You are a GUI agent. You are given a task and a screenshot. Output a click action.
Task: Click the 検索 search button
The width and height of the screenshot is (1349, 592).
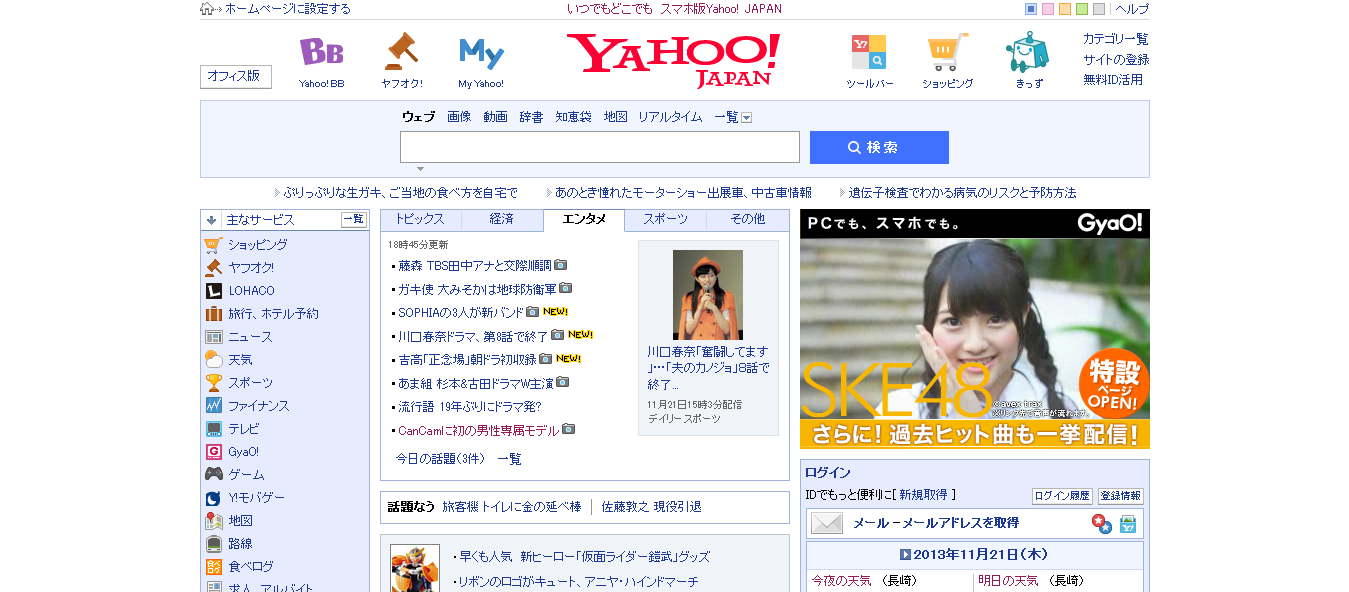[x=879, y=147]
